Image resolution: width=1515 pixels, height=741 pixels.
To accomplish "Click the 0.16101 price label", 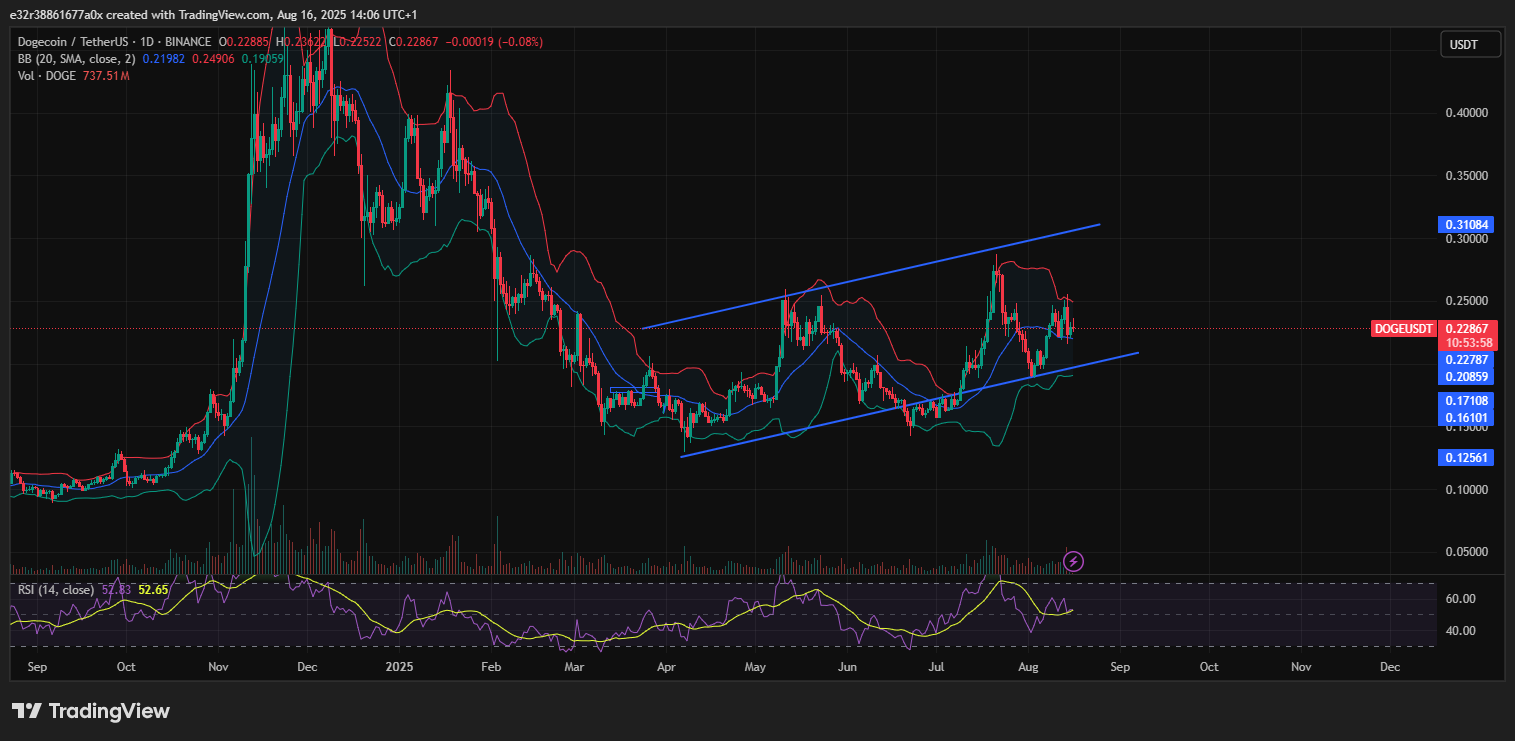I will tap(1468, 417).
